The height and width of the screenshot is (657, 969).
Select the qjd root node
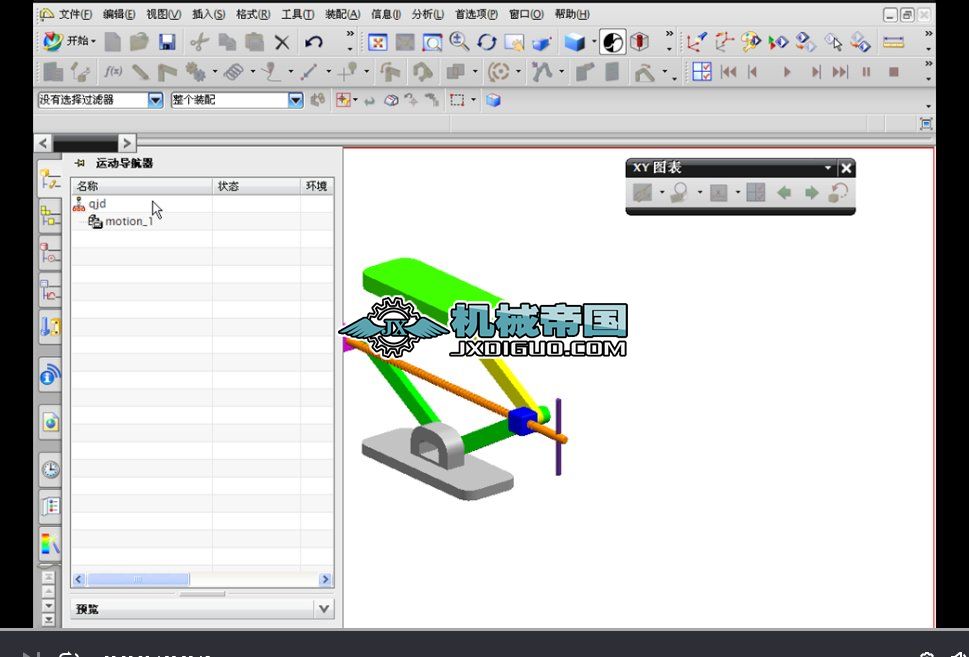point(97,203)
